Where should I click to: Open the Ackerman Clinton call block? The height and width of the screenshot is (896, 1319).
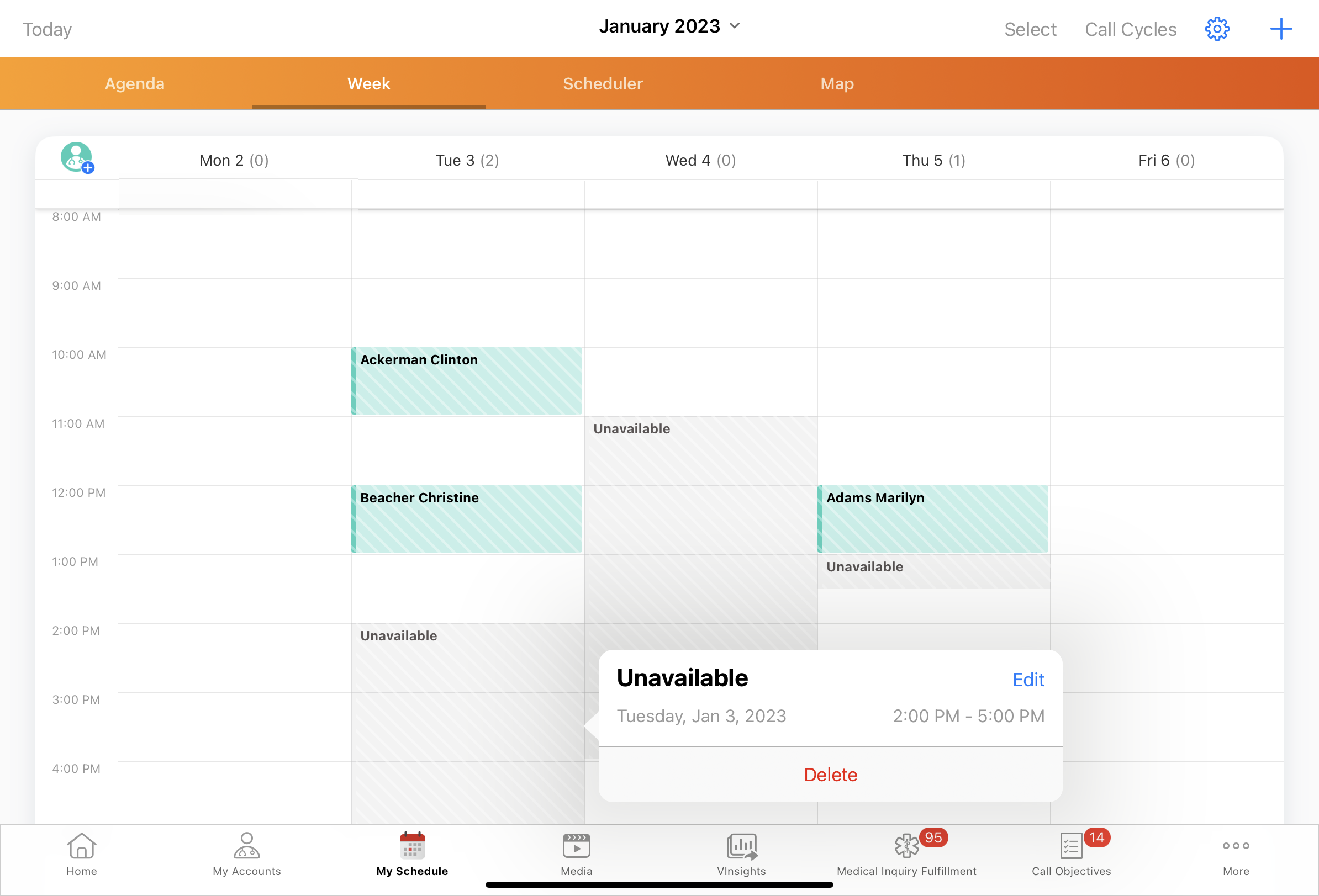467,380
